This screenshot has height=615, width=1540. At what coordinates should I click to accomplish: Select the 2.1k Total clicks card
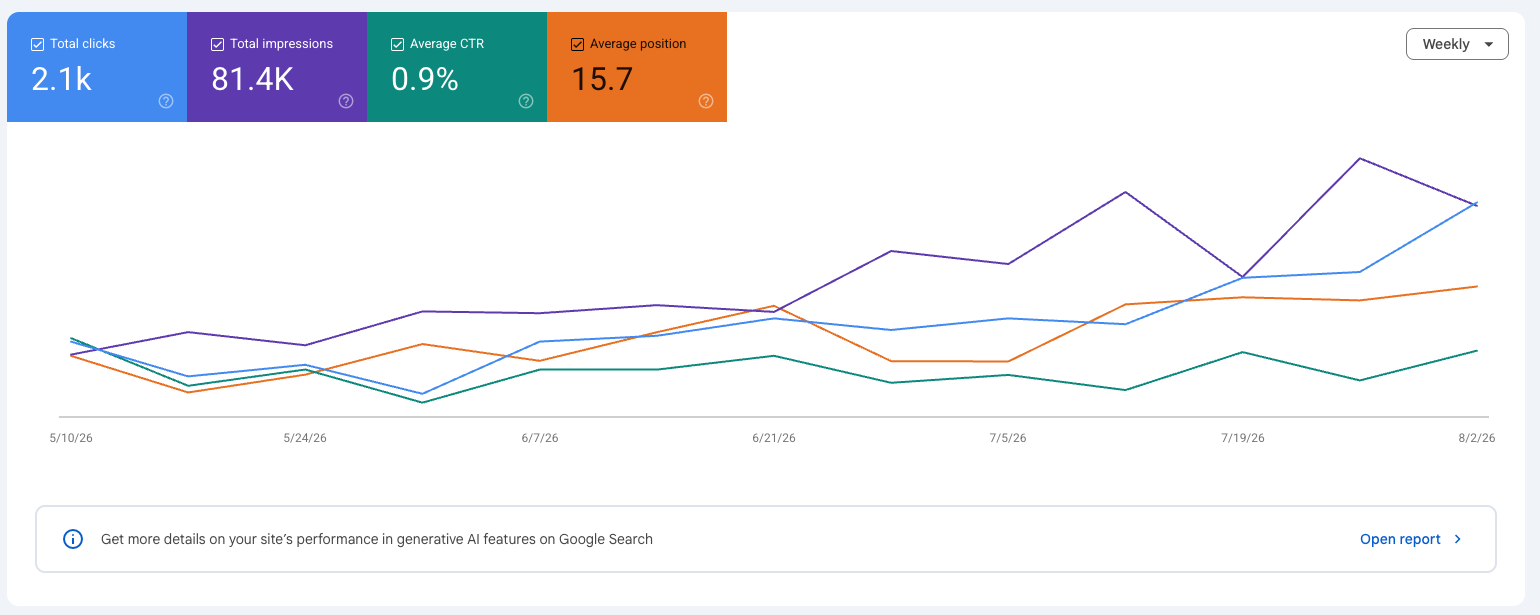[97, 67]
